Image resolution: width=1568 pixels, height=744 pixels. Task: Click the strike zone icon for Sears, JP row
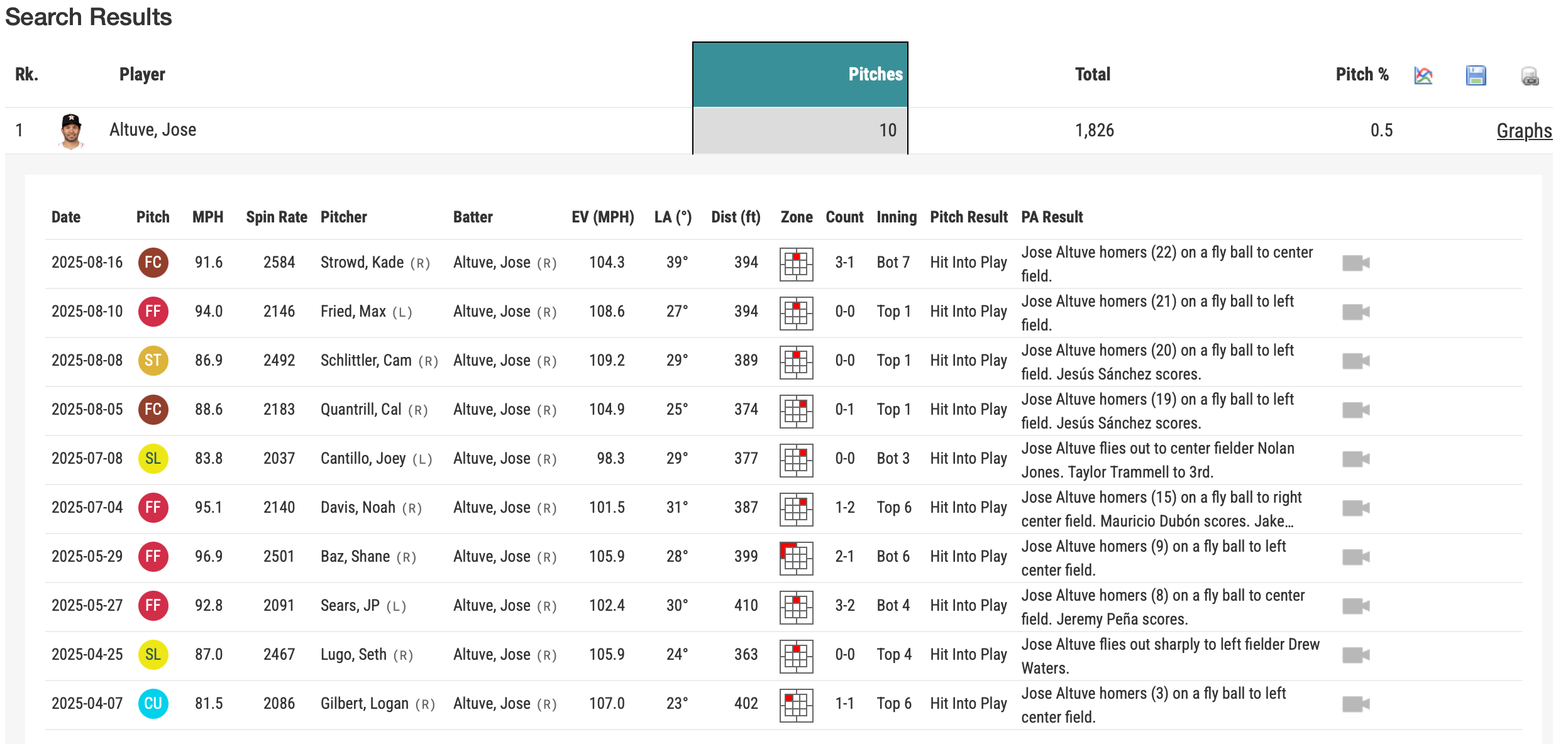click(796, 606)
